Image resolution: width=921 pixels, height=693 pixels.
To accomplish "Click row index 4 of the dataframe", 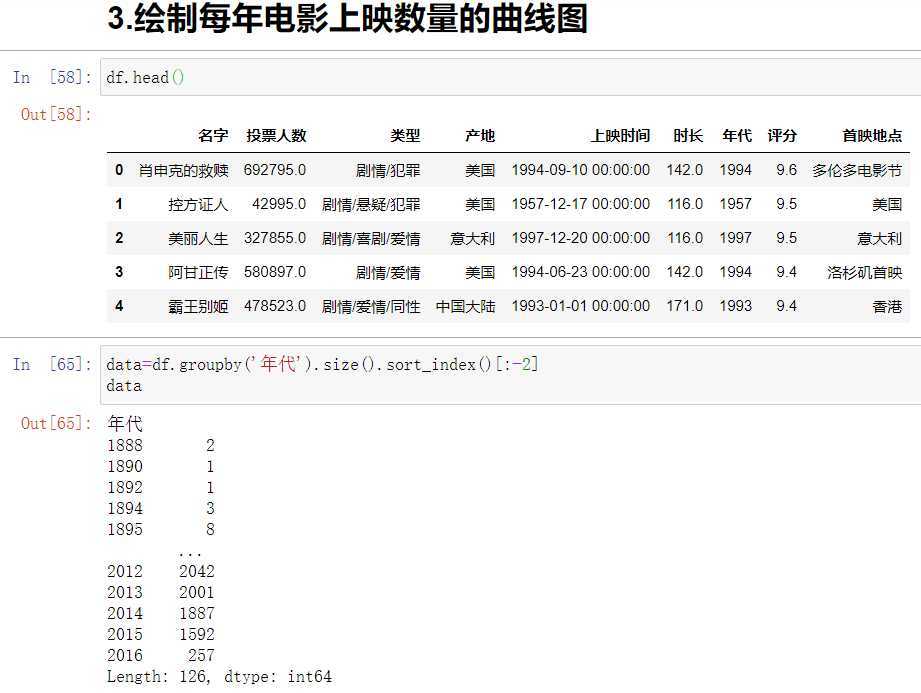I will [119, 307].
